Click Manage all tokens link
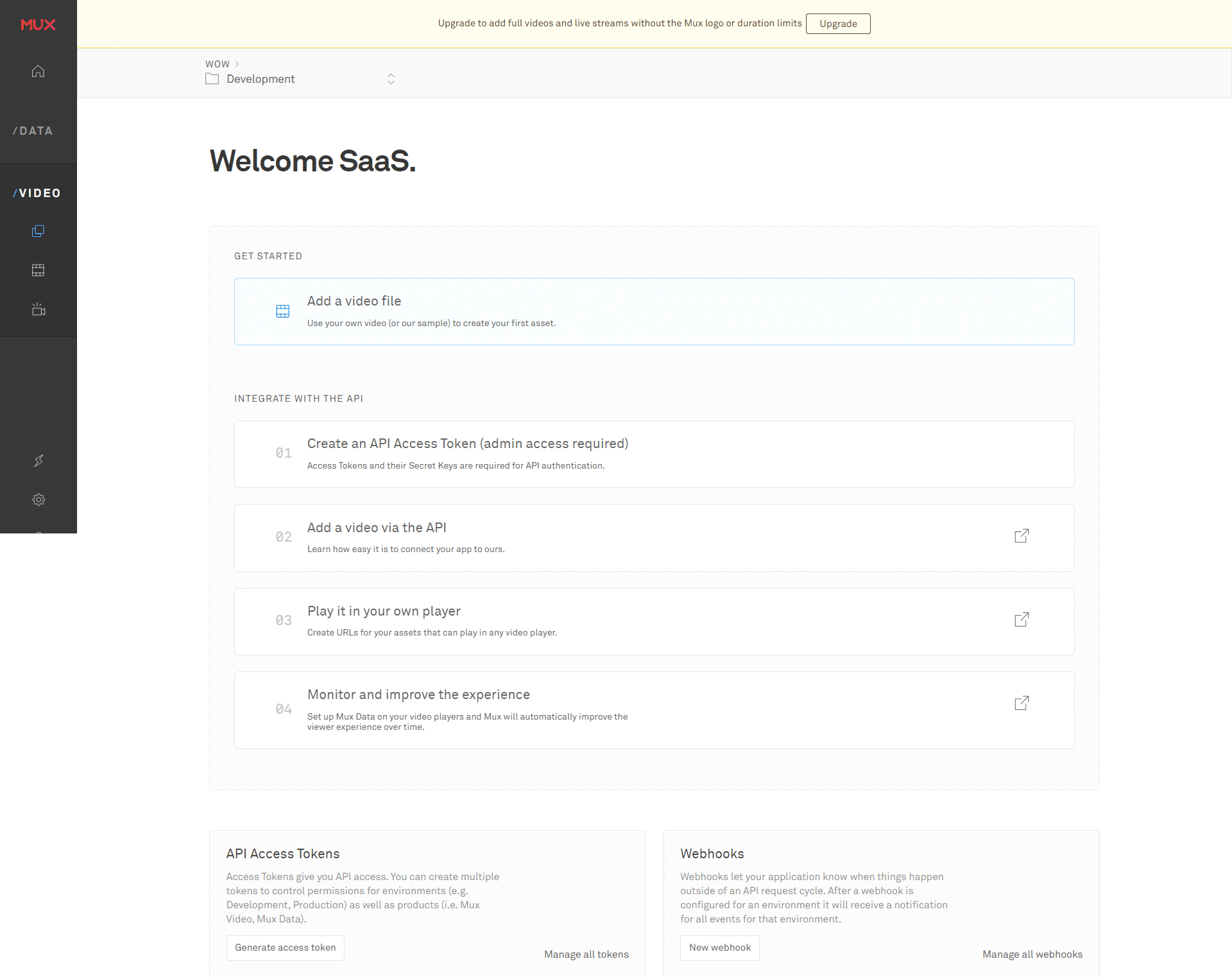This screenshot has width=1232, height=977. coord(587,953)
